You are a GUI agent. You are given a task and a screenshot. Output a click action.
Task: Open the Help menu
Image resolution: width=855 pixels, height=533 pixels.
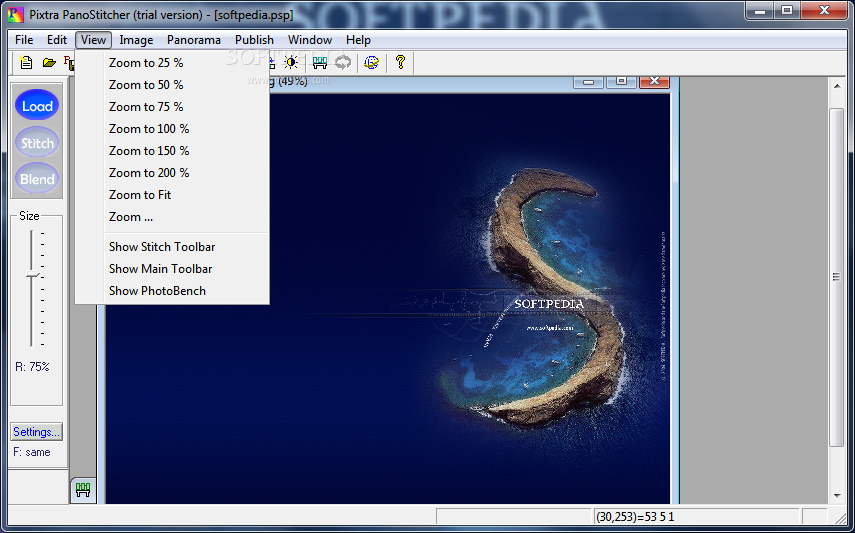(358, 40)
